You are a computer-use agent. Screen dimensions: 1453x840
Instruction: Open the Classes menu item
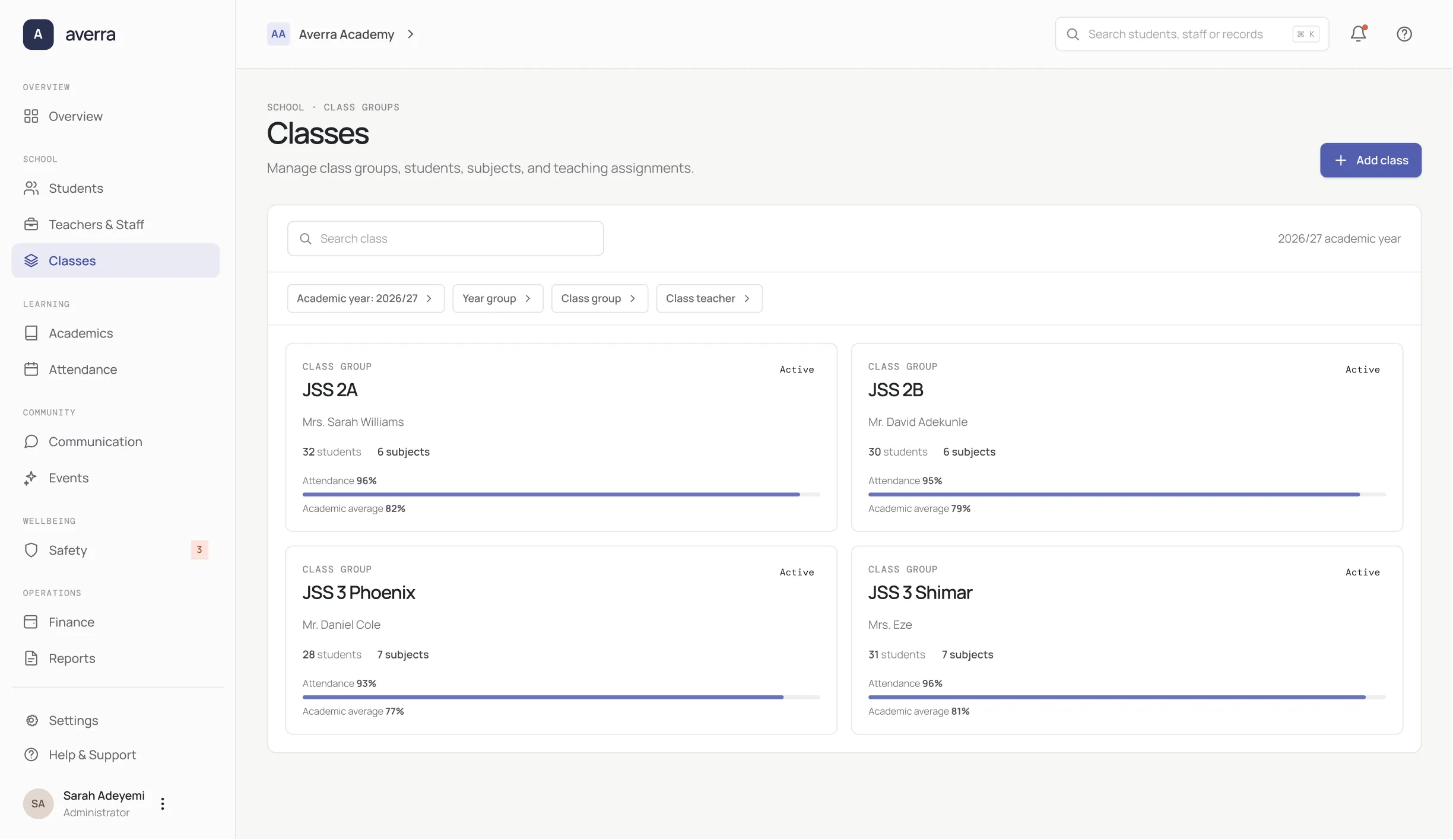(x=116, y=261)
